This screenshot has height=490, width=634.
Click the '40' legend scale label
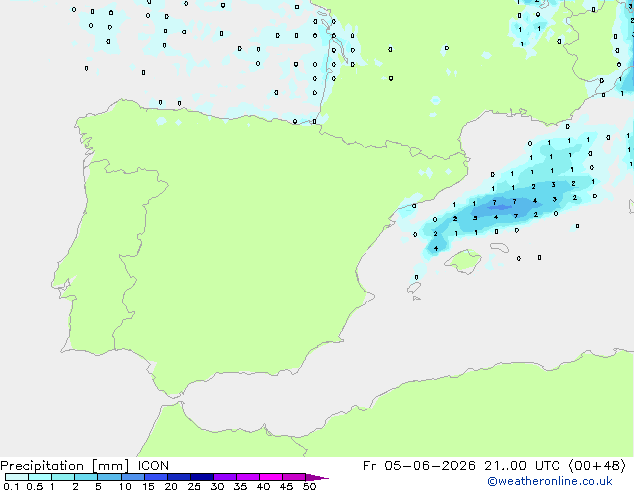tap(263, 486)
